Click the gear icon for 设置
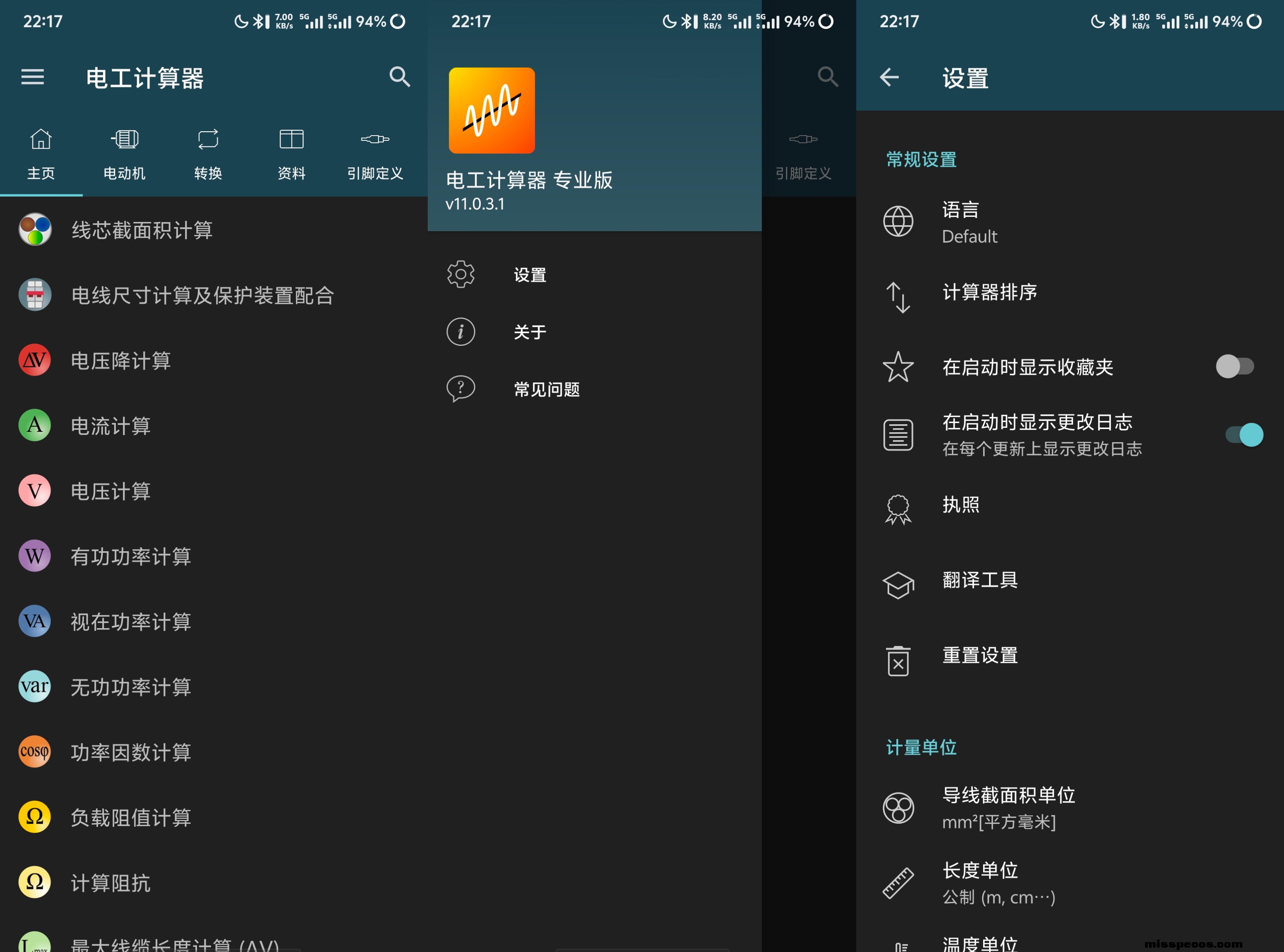Screen dimensions: 1284x952 point(460,274)
